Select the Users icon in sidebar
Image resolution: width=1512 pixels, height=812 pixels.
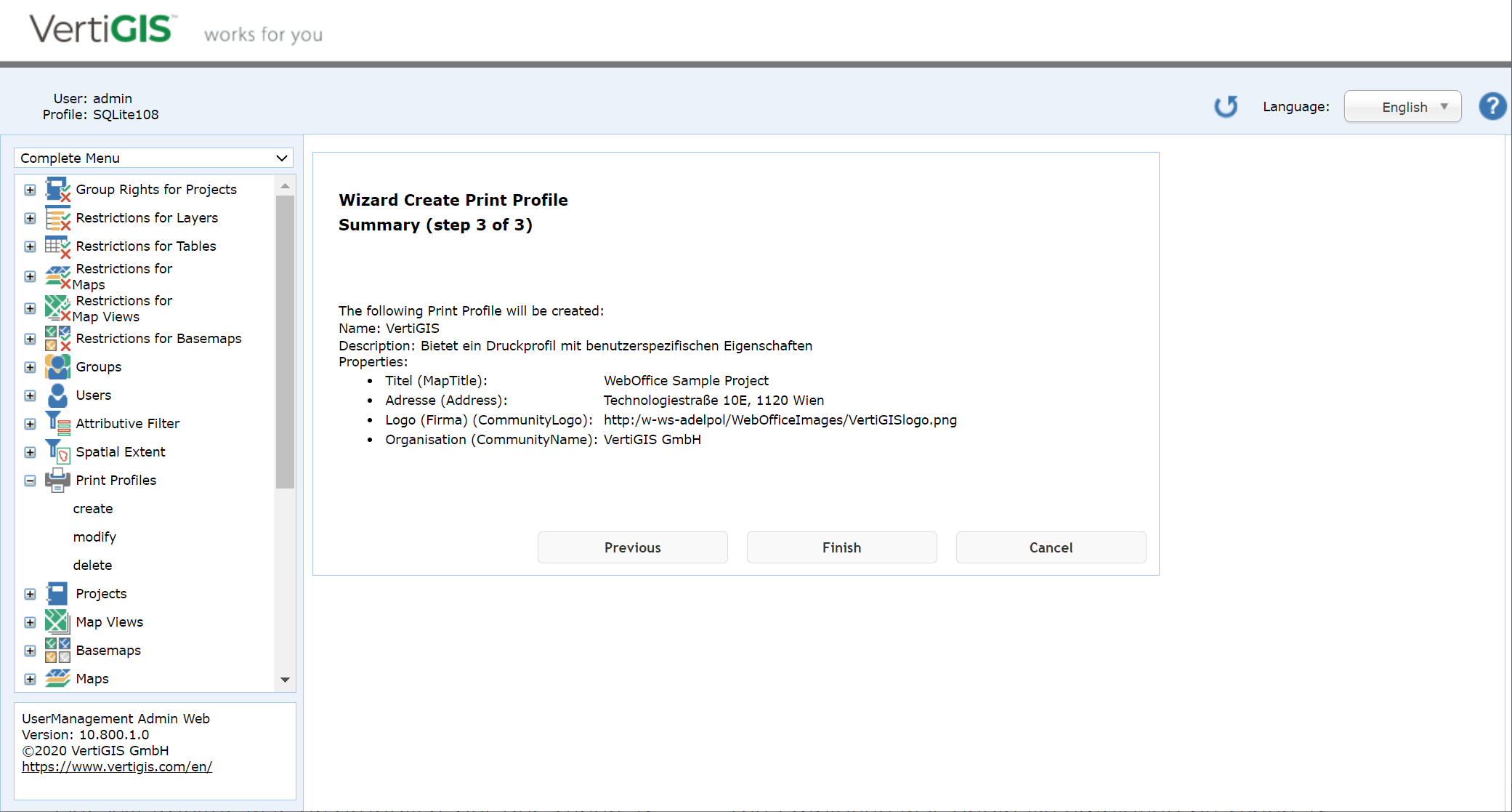57,395
